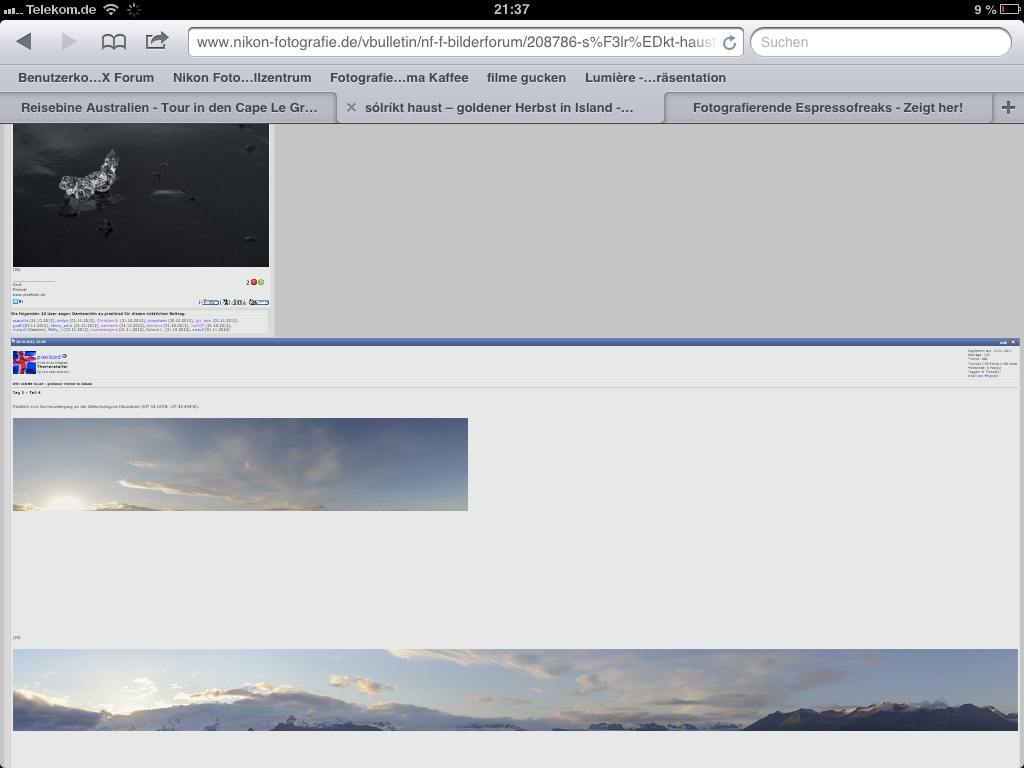The height and width of the screenshot is (768, 1024).
Task: Add a new tab with plus button
Action: (x=1008, y=108)
